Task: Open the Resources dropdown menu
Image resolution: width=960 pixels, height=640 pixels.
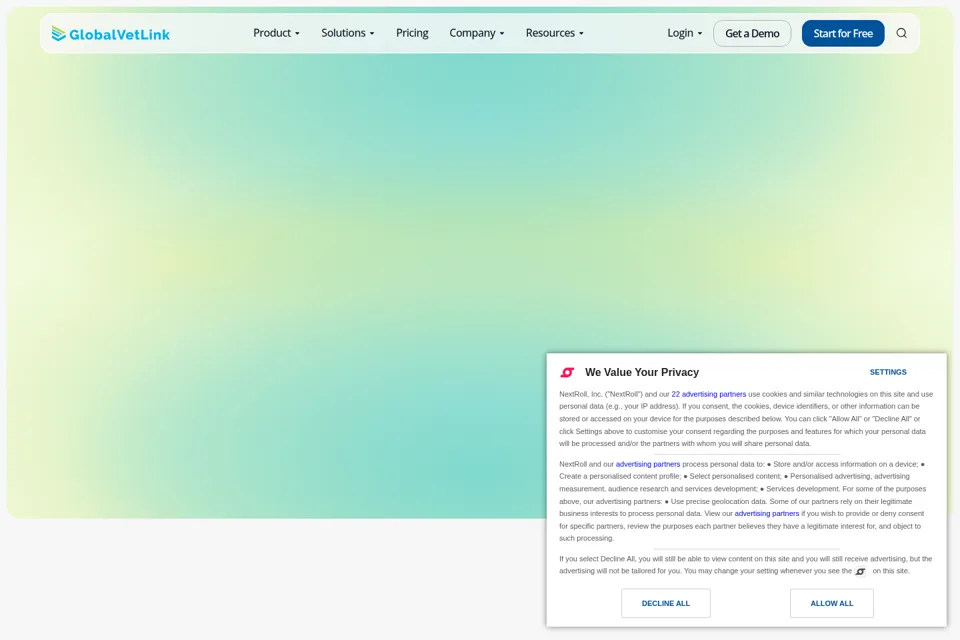Action: pyautogui.click(x=554, y=33)
